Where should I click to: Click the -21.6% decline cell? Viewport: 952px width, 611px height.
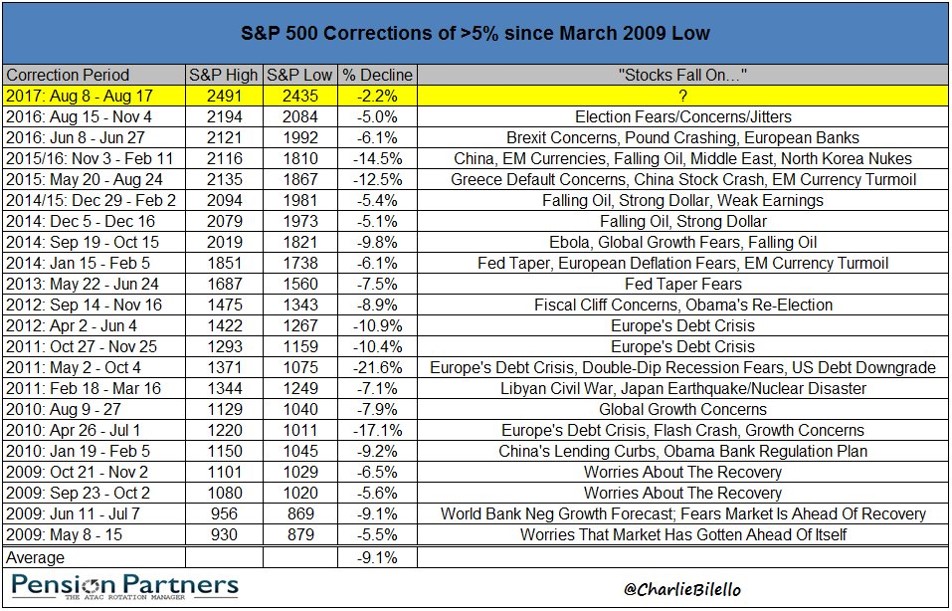377,368
